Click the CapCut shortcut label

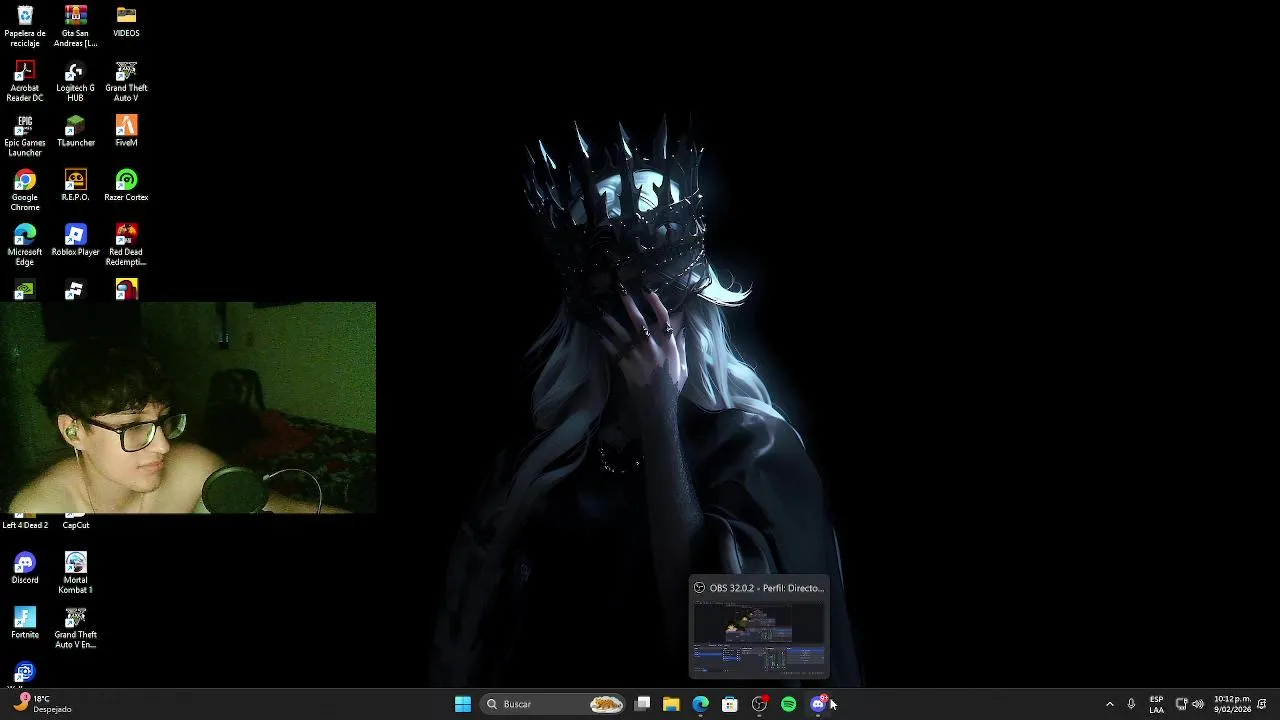click(x=76, y=525)
